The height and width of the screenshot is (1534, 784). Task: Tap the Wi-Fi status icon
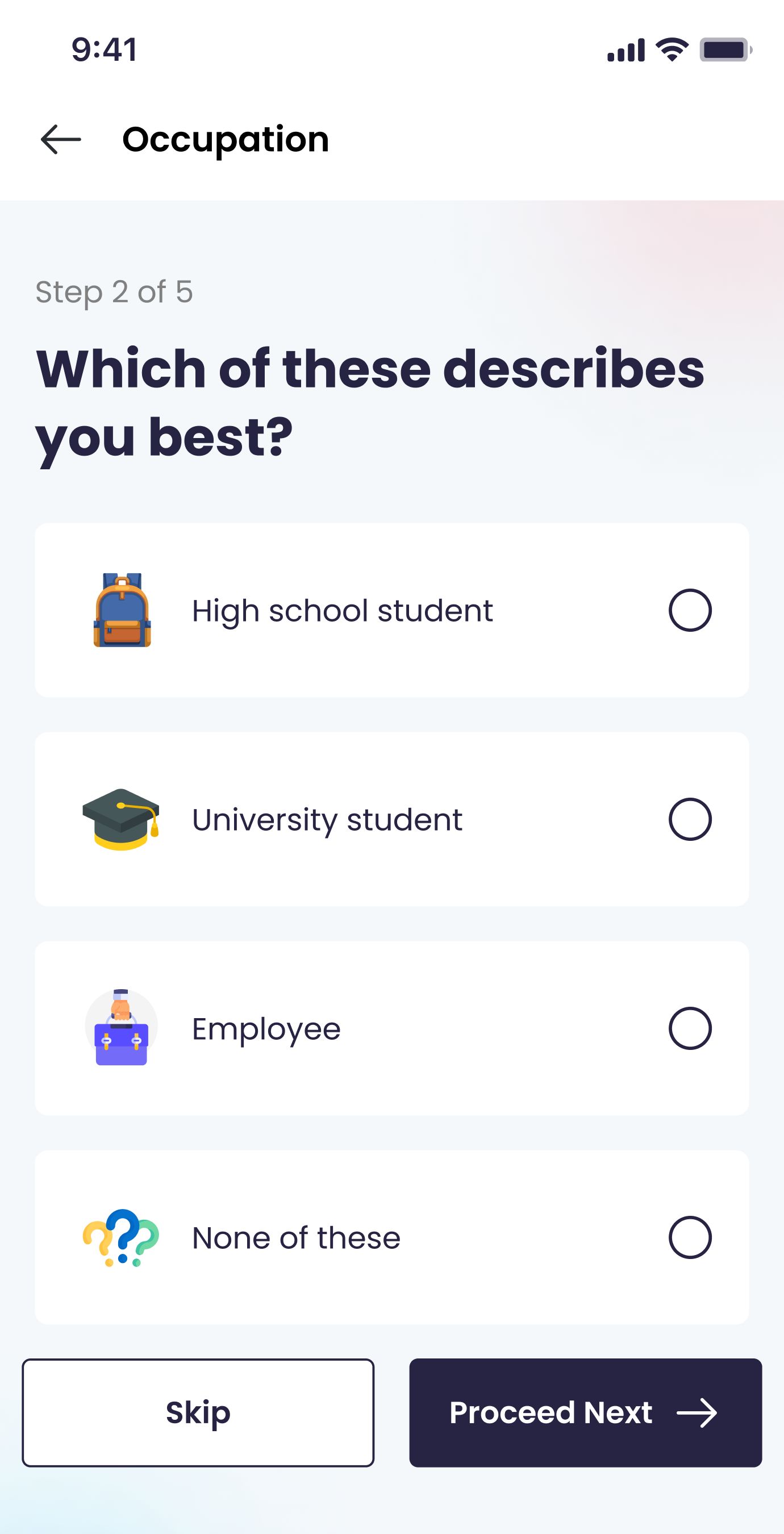(672, 49)
